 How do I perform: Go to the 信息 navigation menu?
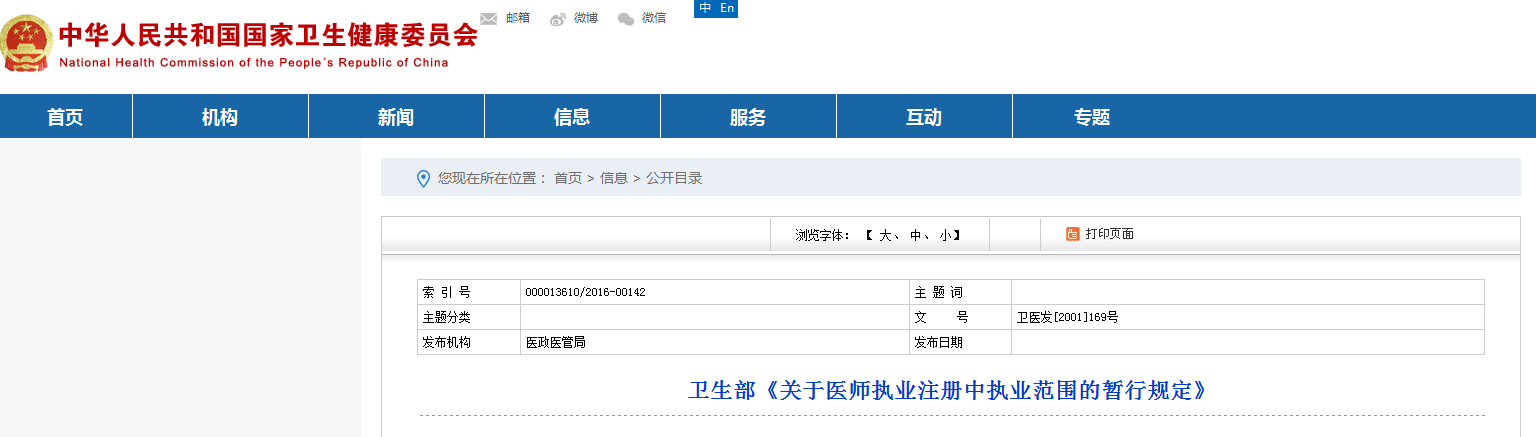coord(572,117)
